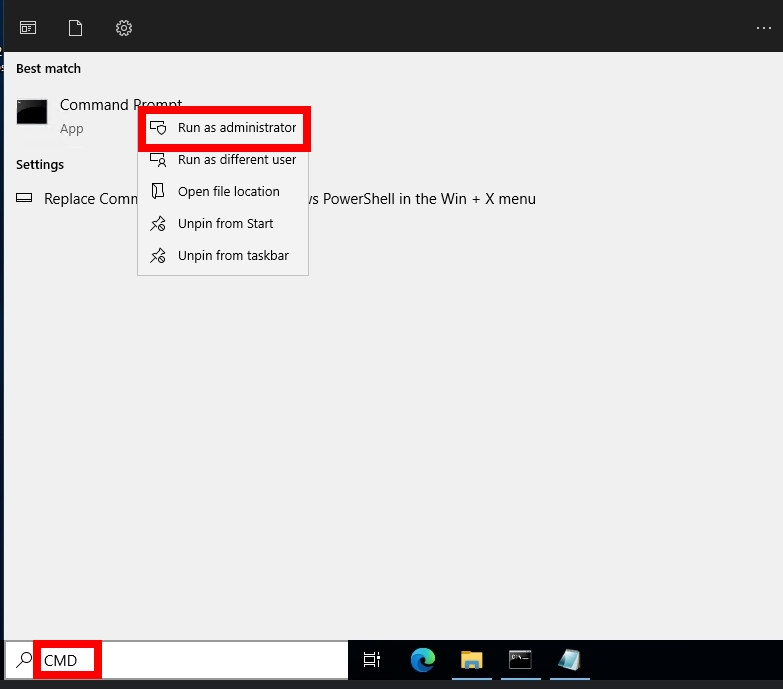Click the Settings section heading
Image resolution: width=783 pixels, height=689 pixels.
pyautogui.click(x=40, y=165)
